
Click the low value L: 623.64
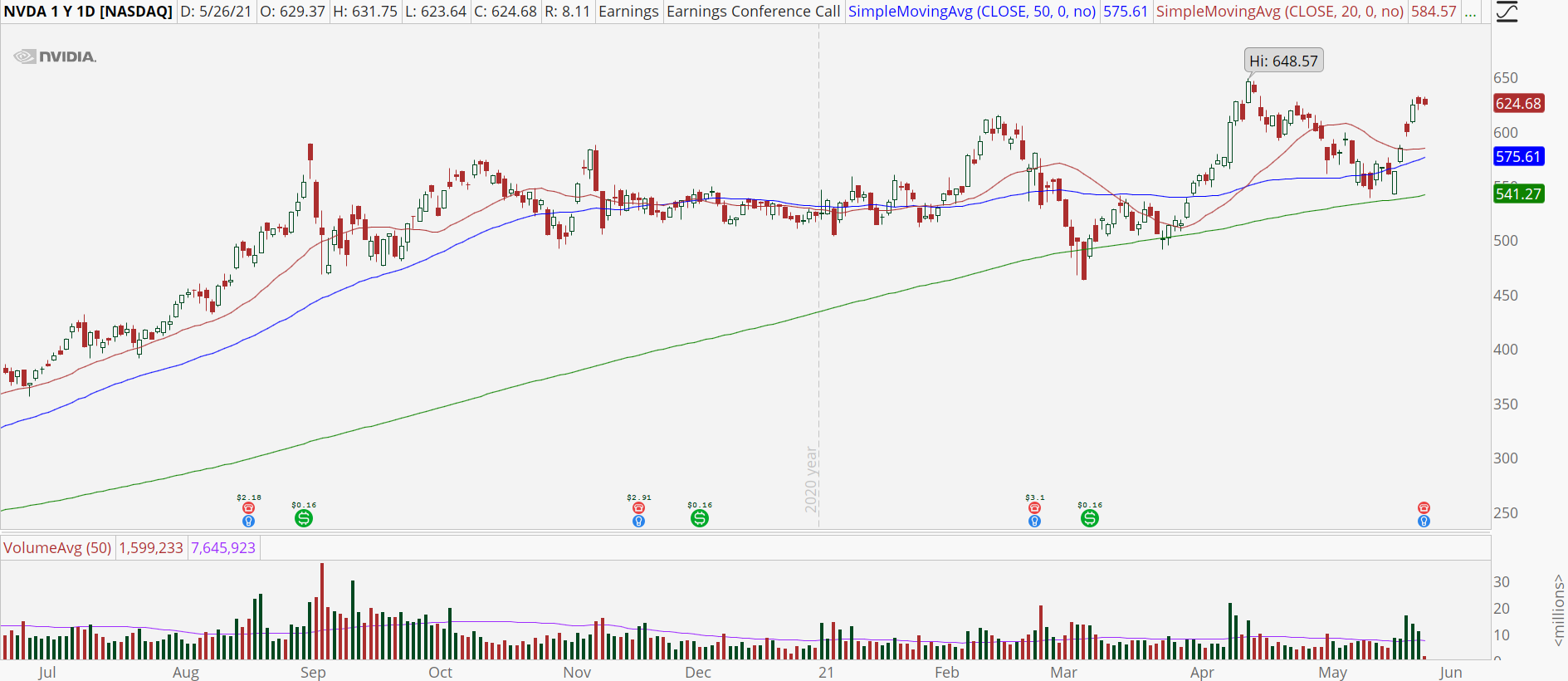pyautogui.click(x=436, y=12)
